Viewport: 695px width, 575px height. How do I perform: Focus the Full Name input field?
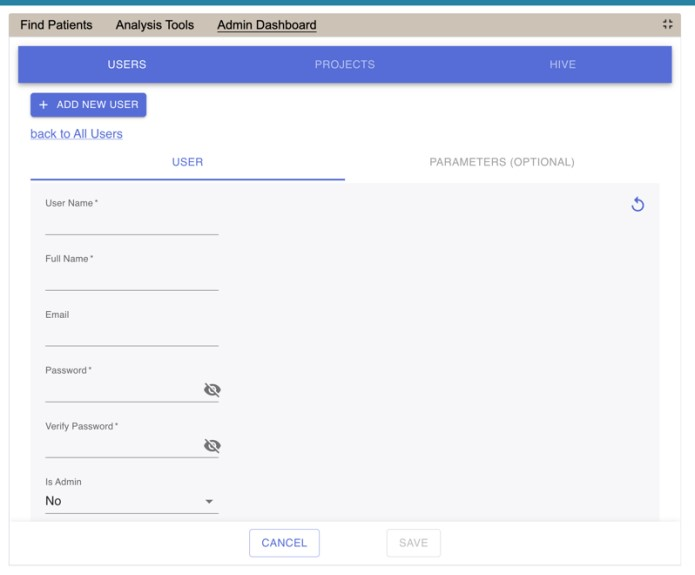(131, 280)
